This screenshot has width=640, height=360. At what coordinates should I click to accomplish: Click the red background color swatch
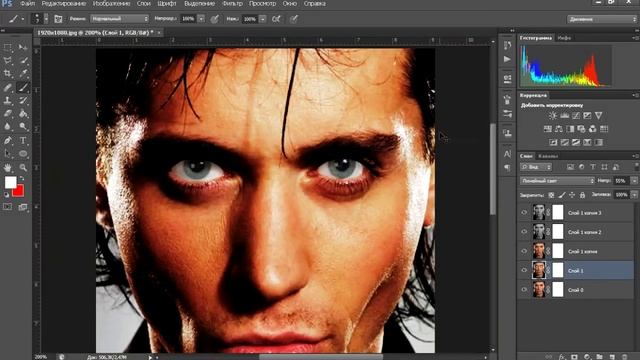(x=19, y=192)
